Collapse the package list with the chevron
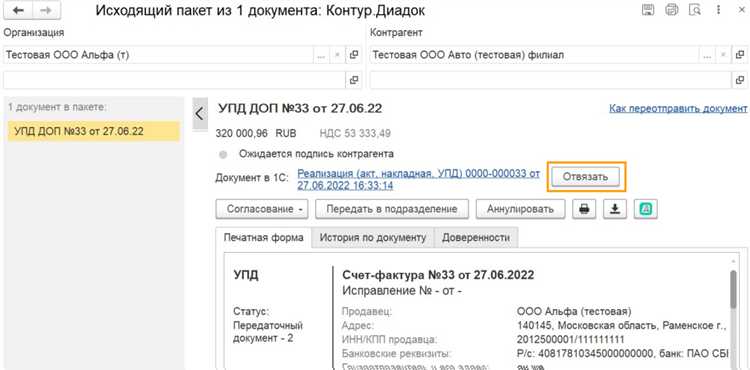The image size is (750, 370). [x=199, y=114]
